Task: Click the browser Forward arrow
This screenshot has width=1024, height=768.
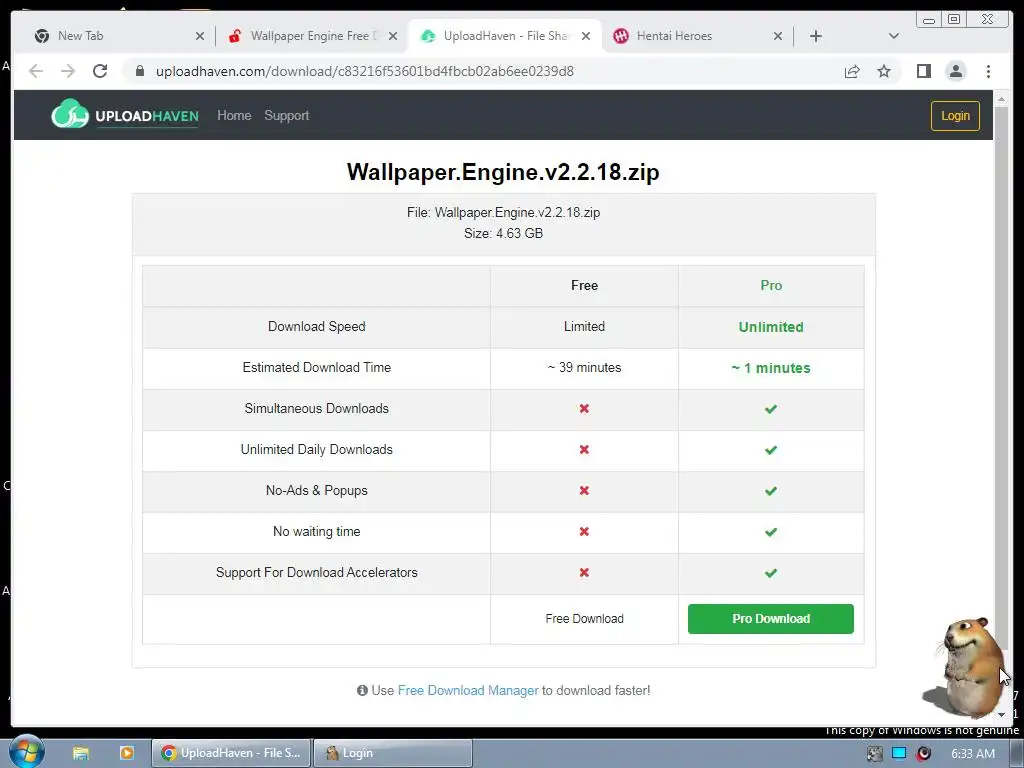Action: [68, 71]
